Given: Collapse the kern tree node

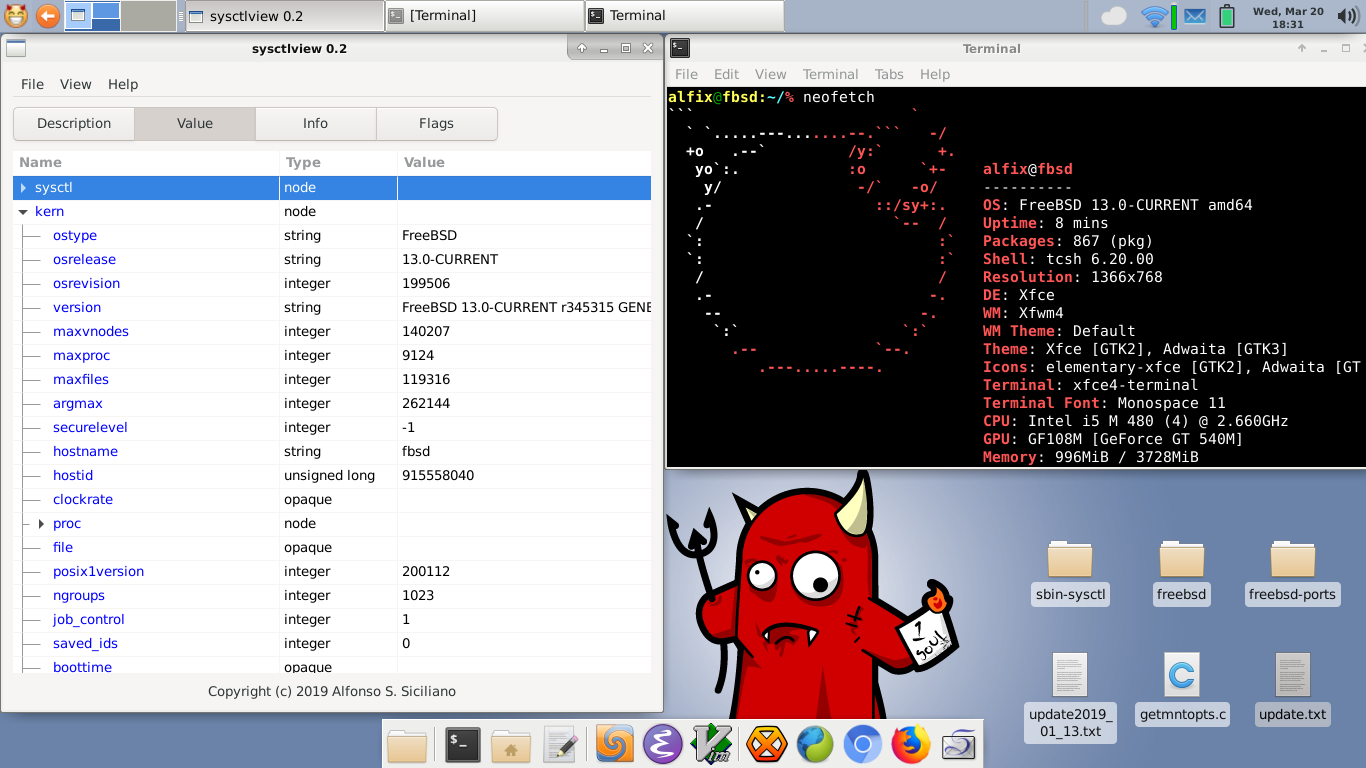Looking at the screenshot, I should point(24,212).
